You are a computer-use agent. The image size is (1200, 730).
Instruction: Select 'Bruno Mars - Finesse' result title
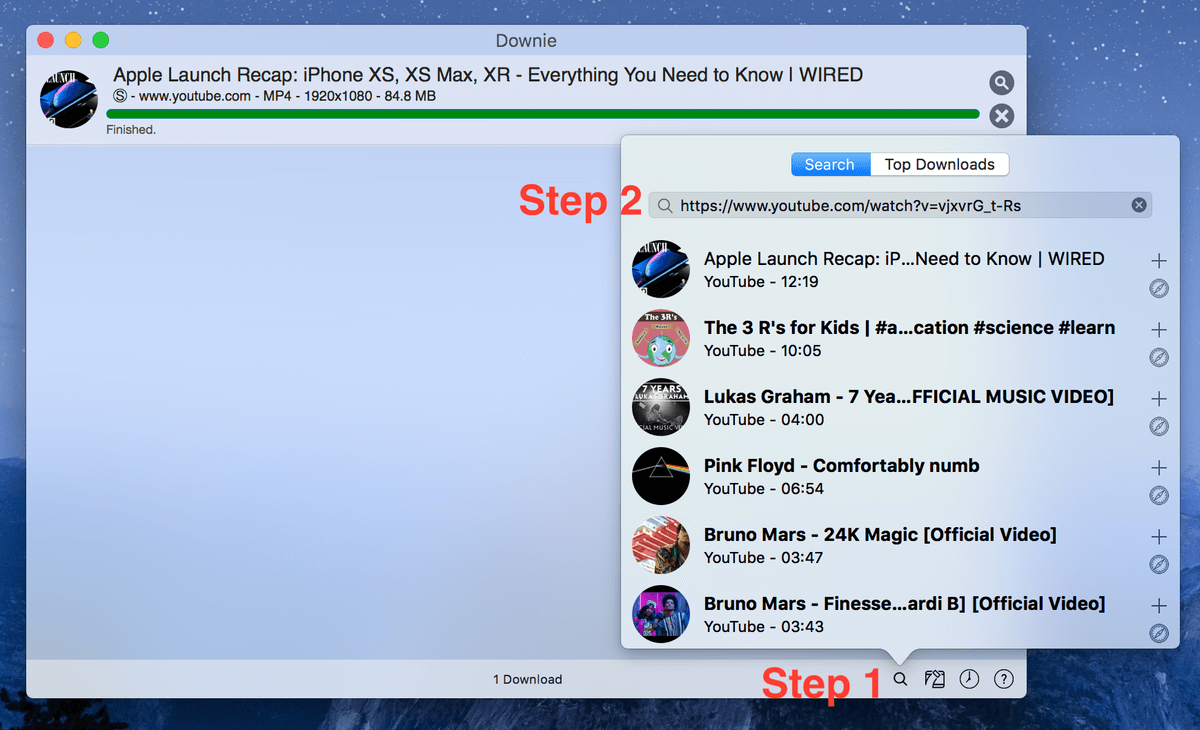coord(904,603)
